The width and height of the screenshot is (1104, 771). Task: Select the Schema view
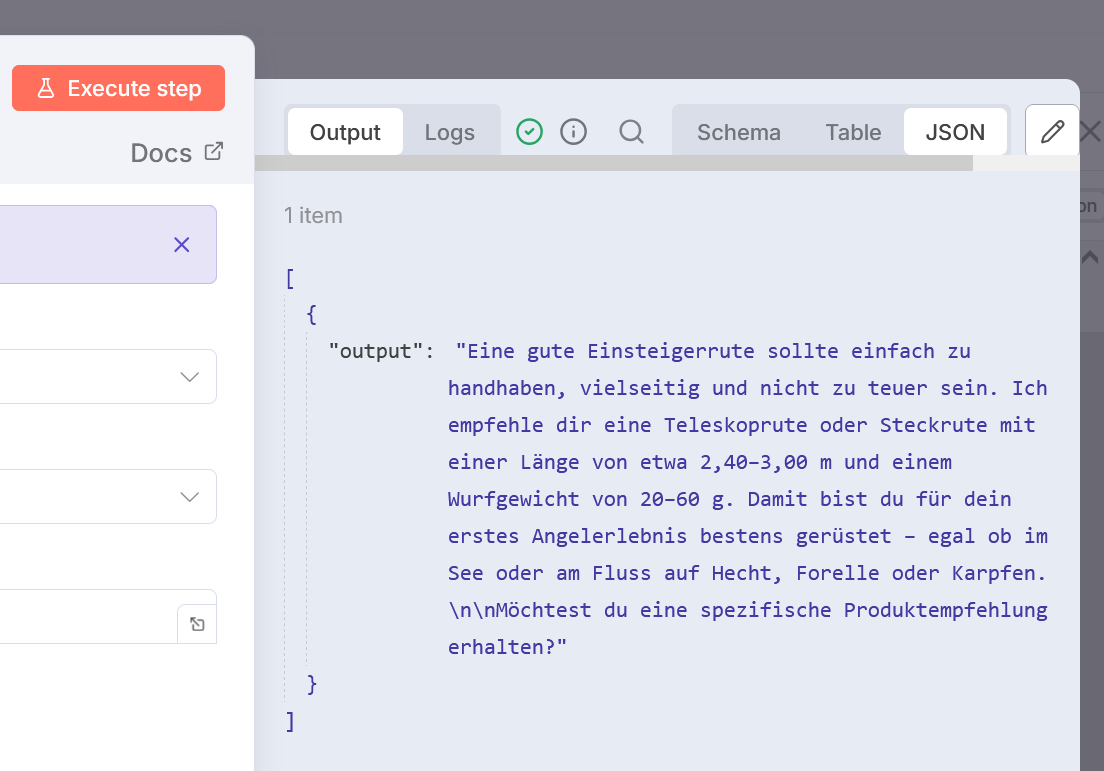[x=738, y=131]
